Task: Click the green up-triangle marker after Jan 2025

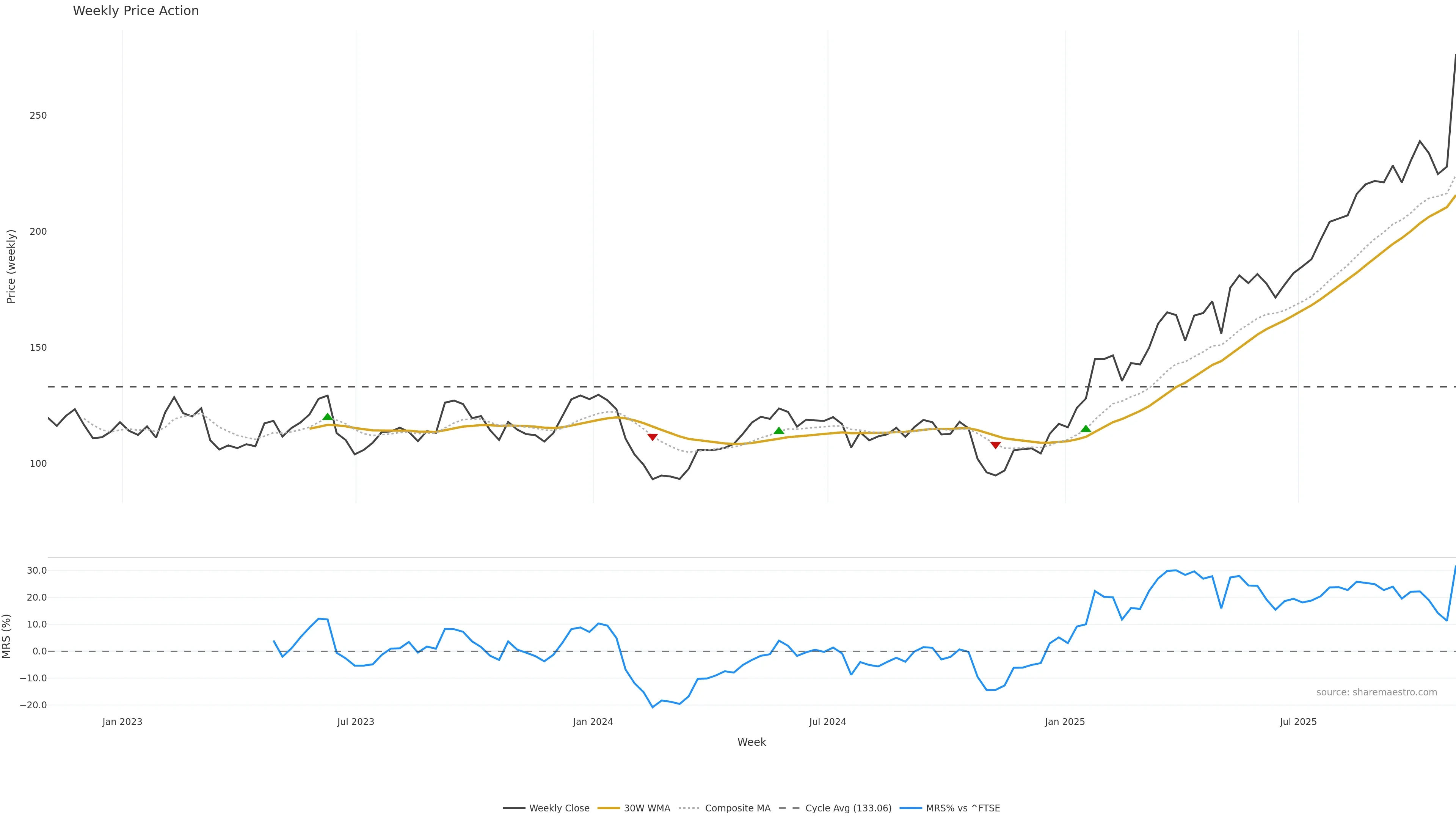Action: [1086, 428]
